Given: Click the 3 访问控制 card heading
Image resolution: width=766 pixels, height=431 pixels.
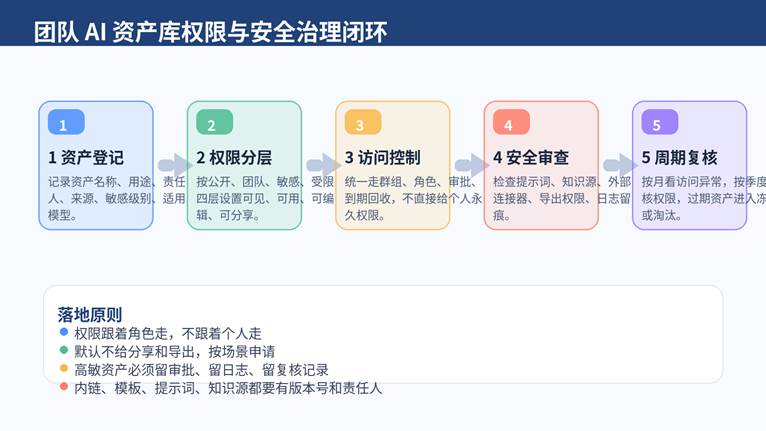Looking at the screenshot, I should point(382,158).
